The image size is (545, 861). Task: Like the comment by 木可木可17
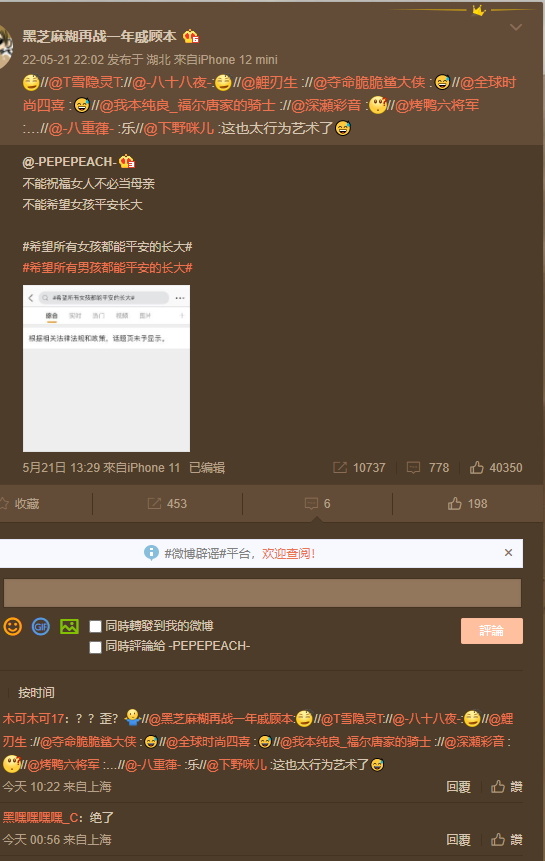click(x=506, y=787)
